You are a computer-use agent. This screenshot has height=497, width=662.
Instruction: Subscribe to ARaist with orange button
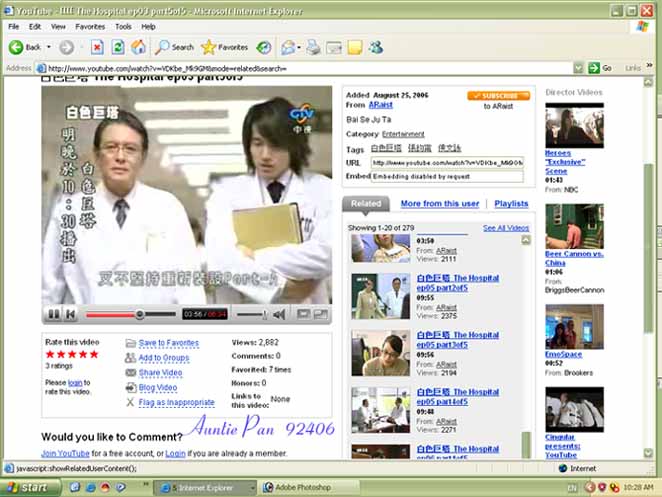(498, 96)
